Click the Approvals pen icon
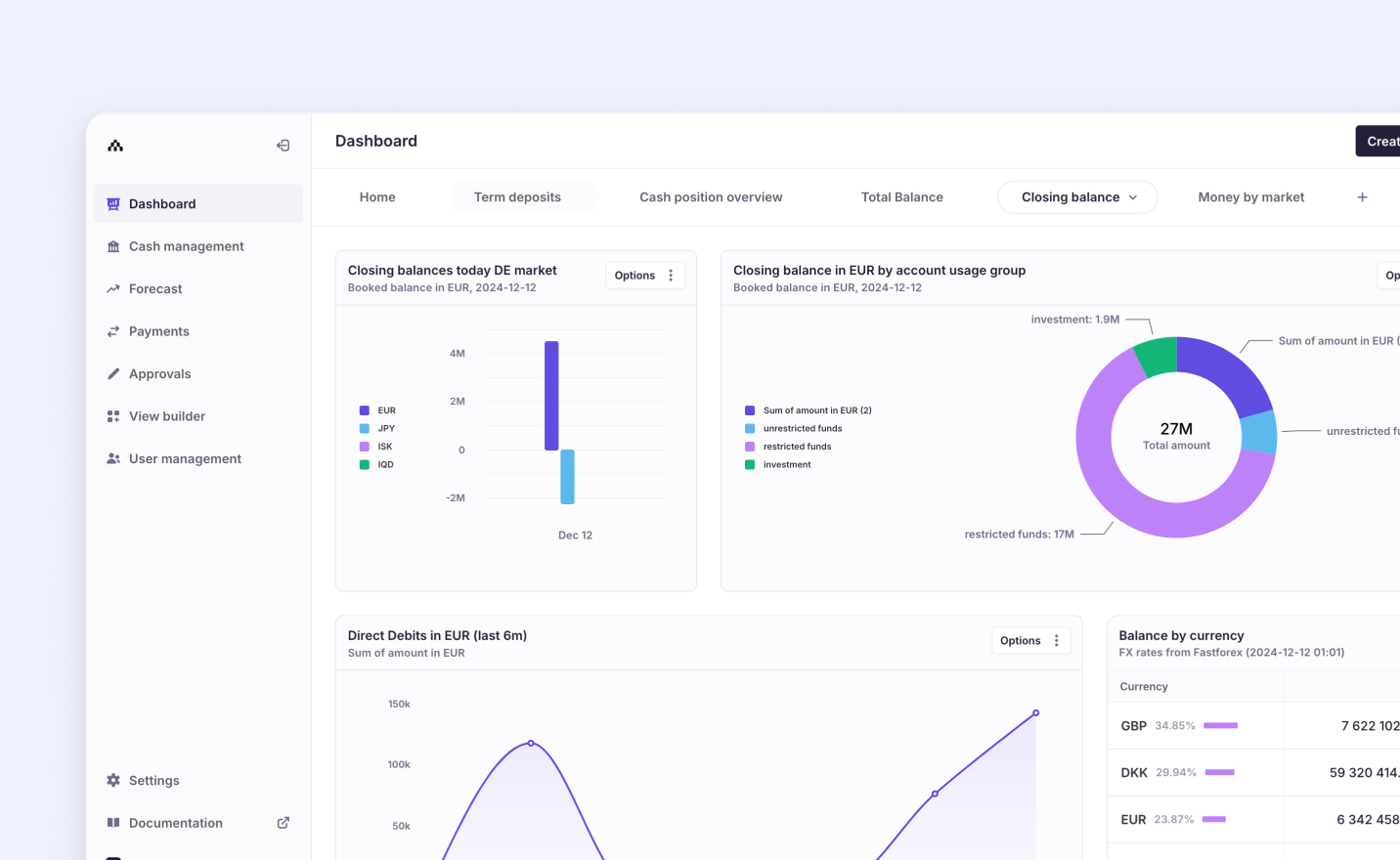This screenshot has width=1400, height=860. [x=113, y=374]
